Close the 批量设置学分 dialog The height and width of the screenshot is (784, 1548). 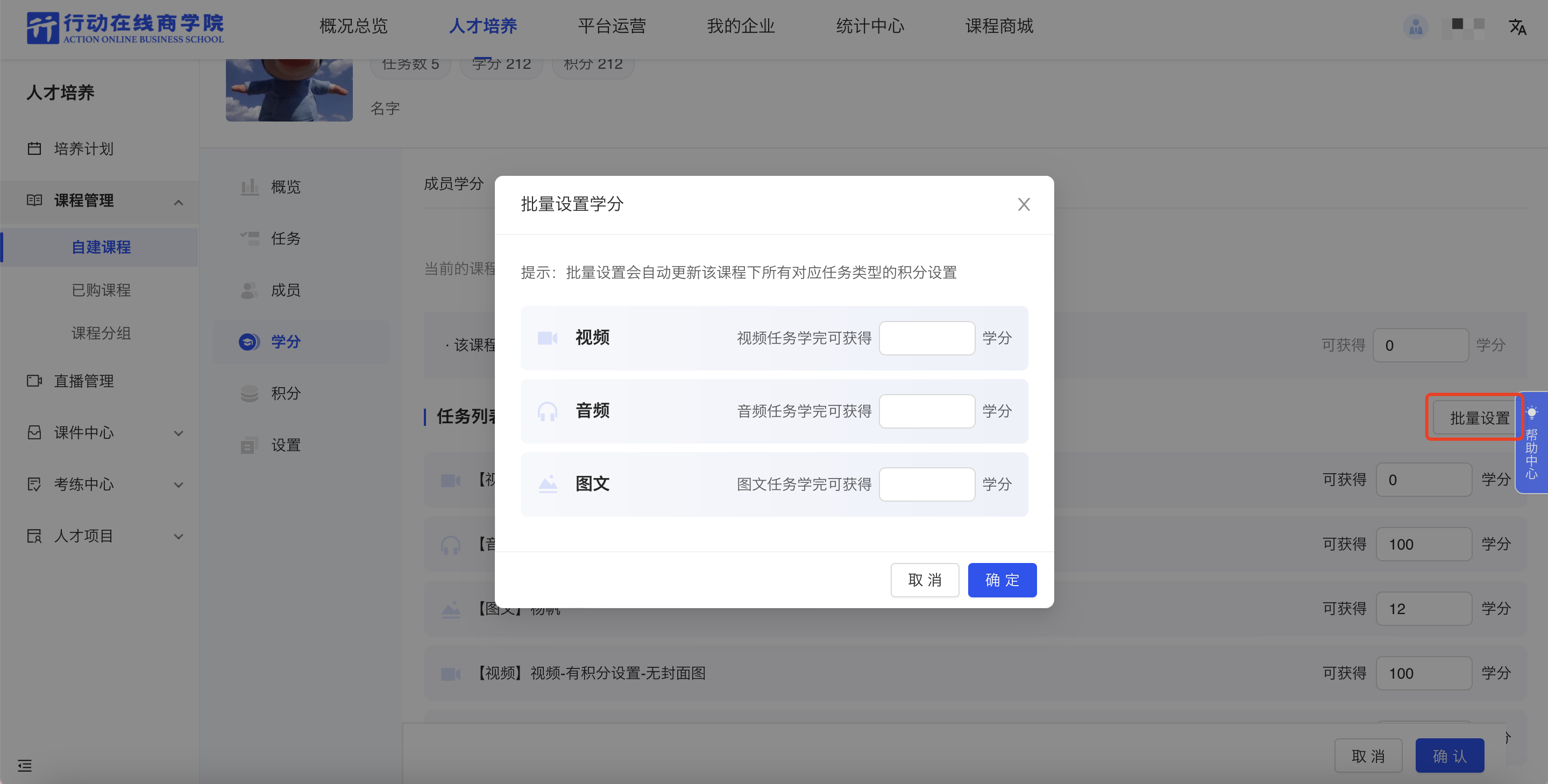(x=1024, y=204)
